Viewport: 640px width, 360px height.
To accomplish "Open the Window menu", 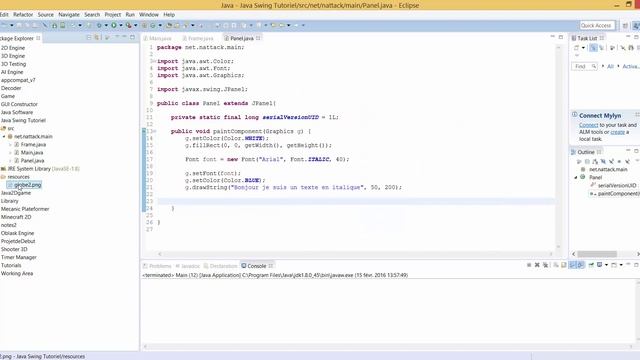I will click(149, 14).
